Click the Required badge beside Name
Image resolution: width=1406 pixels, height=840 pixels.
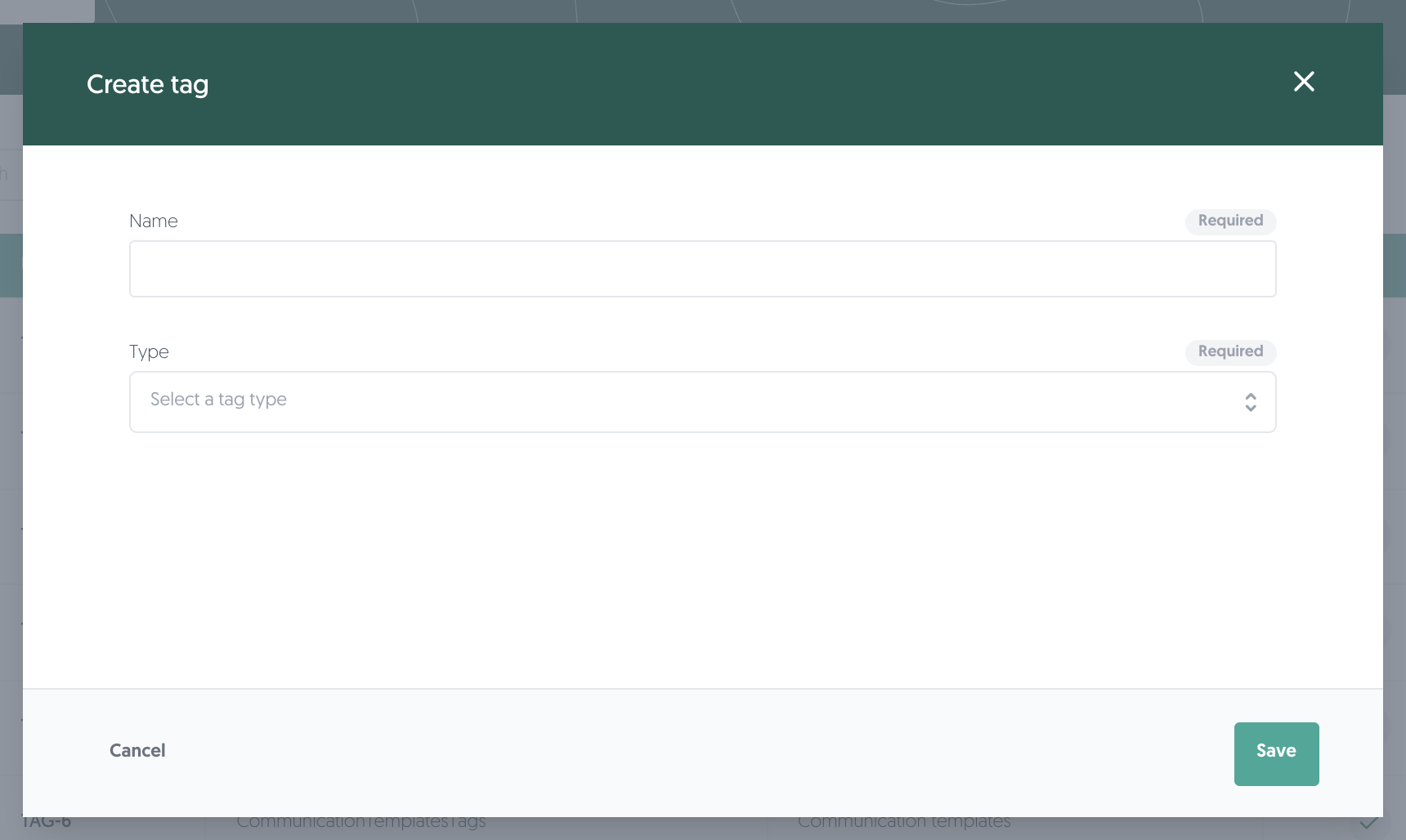[1230, 221]
